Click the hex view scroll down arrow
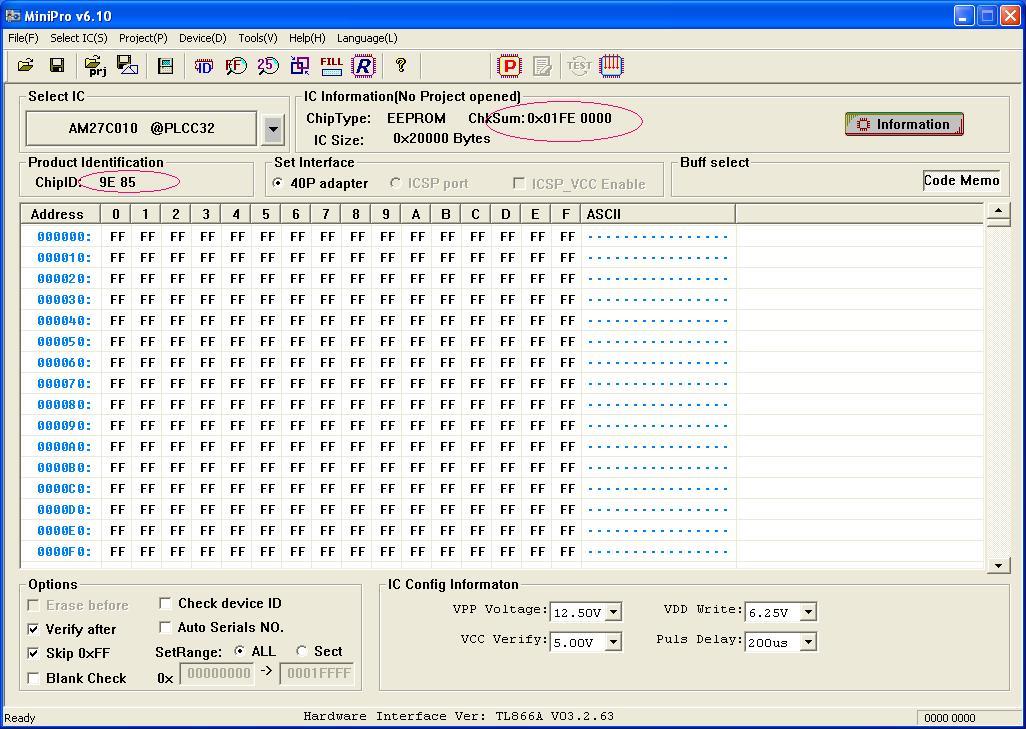Viewport: 1026px width, 729px height. [x=999, y=565]
